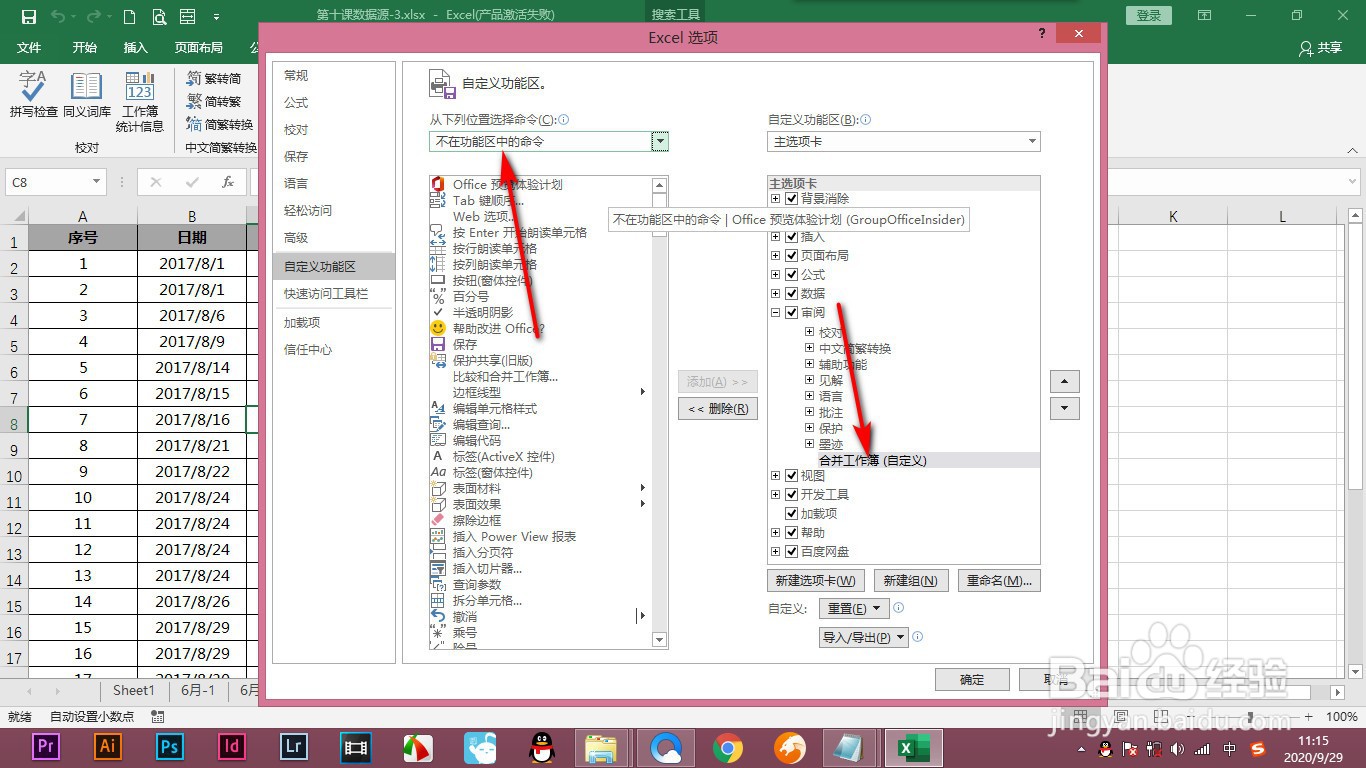Open the 导入/导出 dropdown button
Viewport: 1366px width, 768px height.
coord(863,637)
